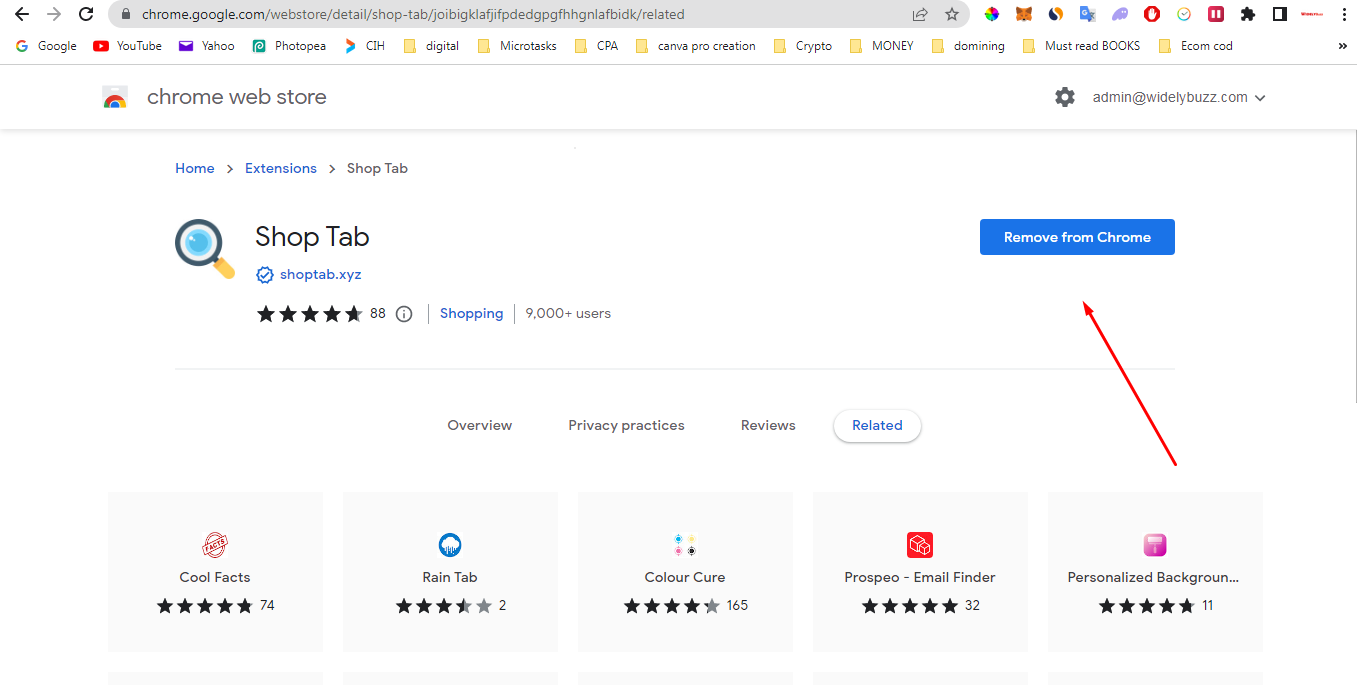Open the YouTube bookmark
The image size is (1357, 685).
[x=127, y=46]
